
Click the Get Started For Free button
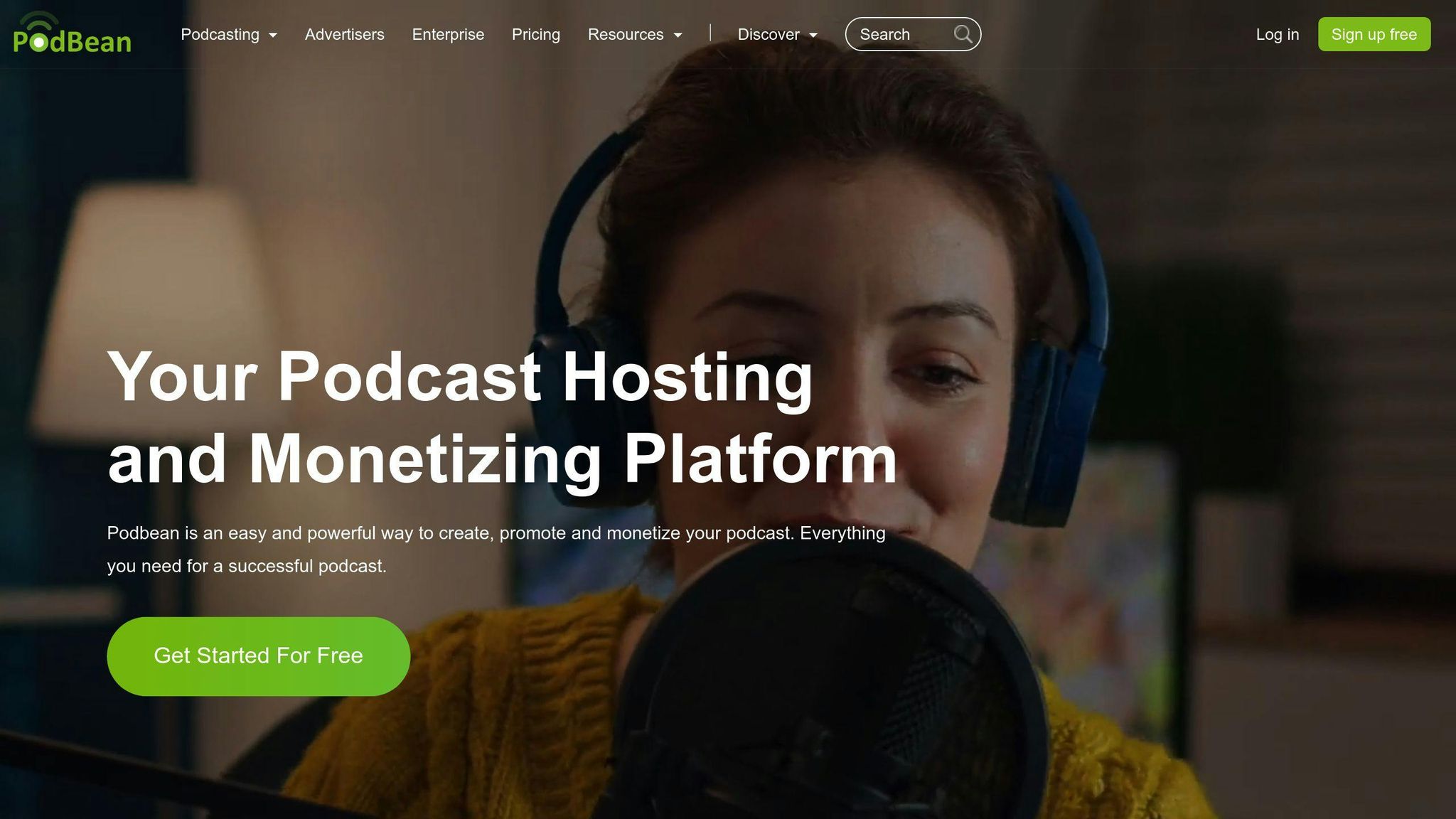tap(258, 655)
